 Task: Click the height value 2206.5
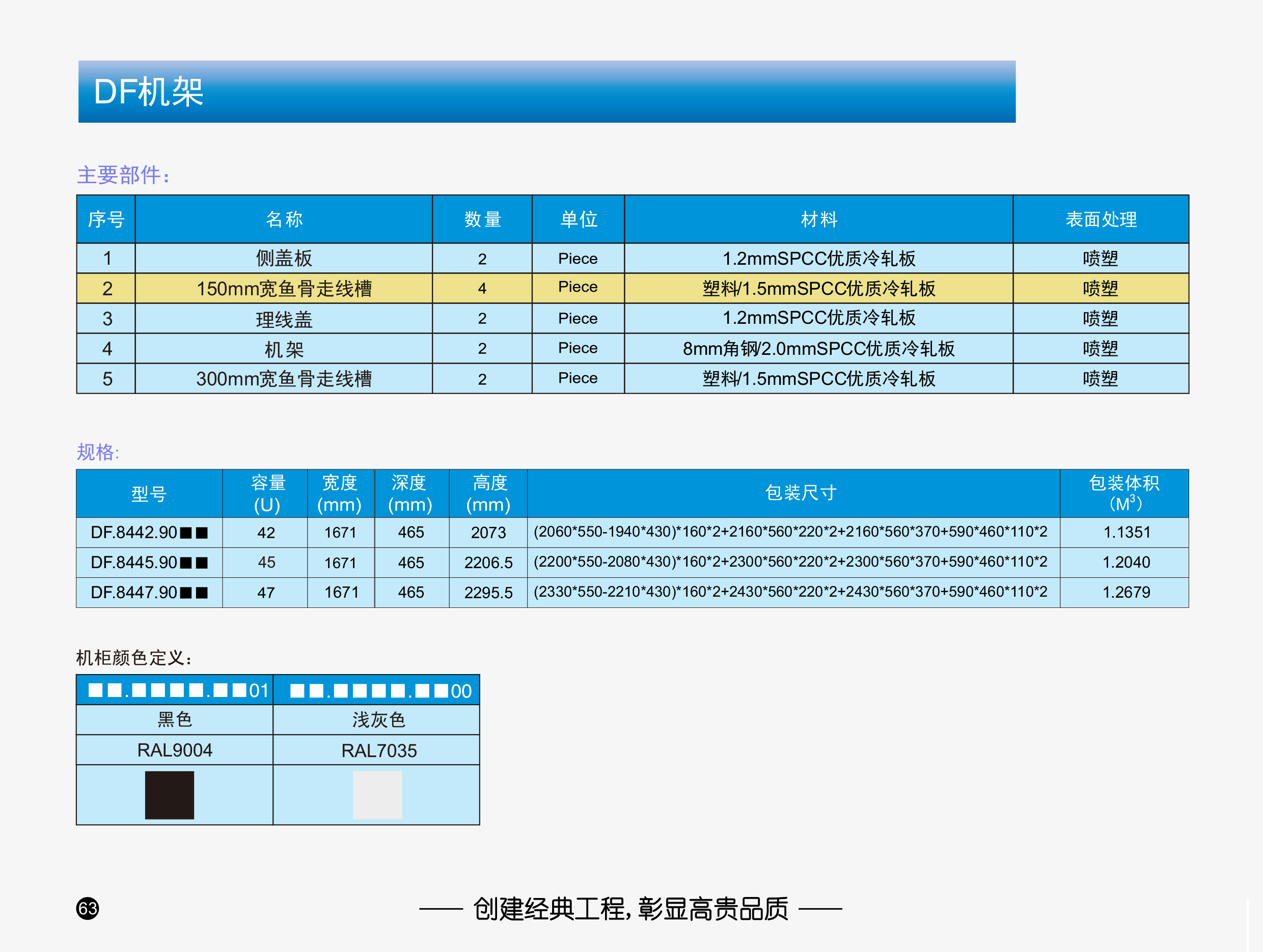click(488, 563)
